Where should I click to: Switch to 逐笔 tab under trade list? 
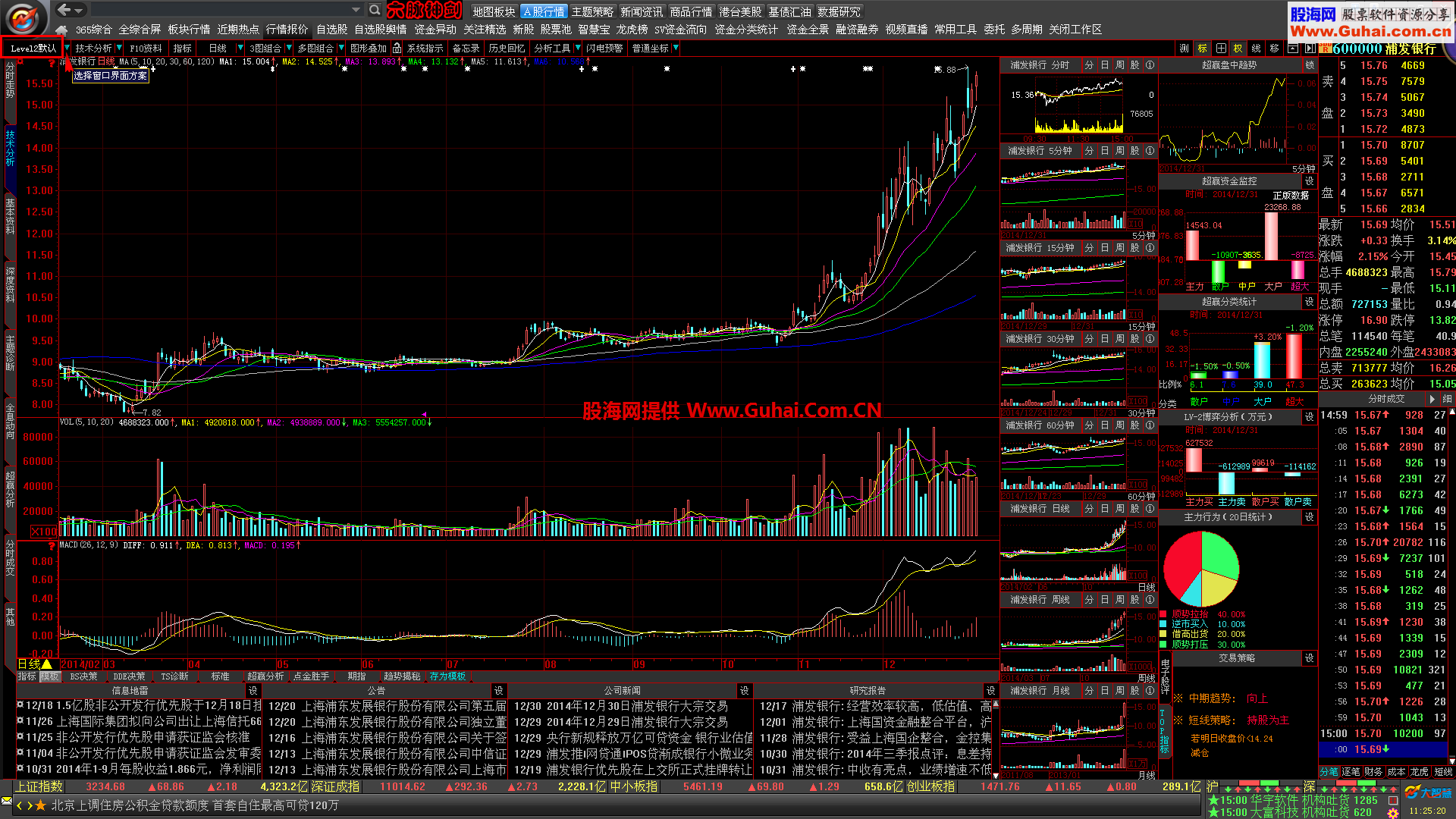(x=1351, y=771)
